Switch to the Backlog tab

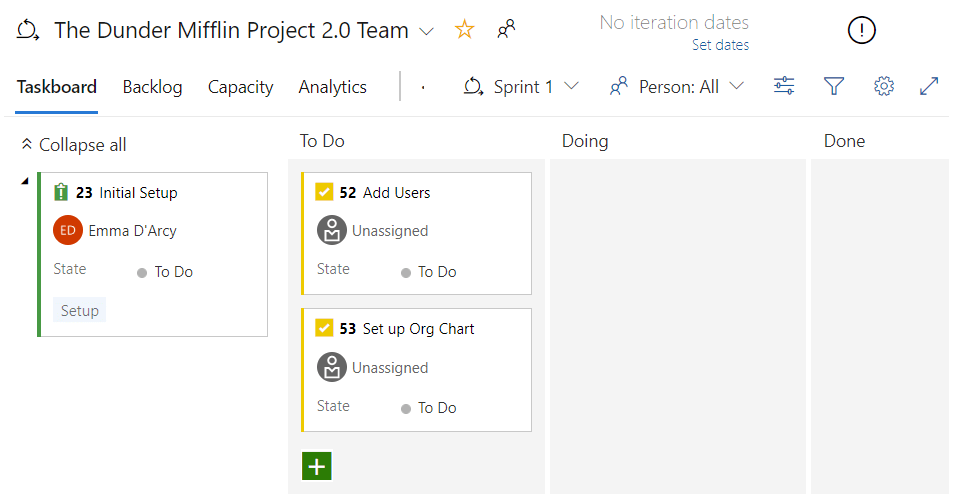coord(152,87)
